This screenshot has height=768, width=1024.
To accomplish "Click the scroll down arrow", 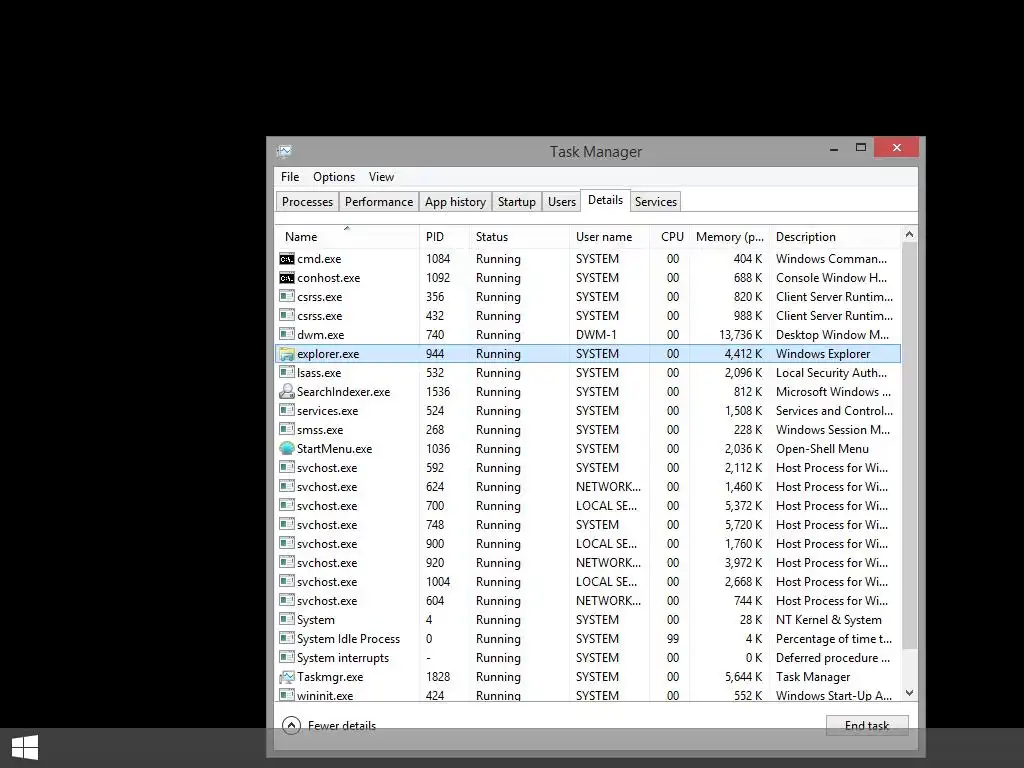I will pyautogui.click(x=910, y=693).
